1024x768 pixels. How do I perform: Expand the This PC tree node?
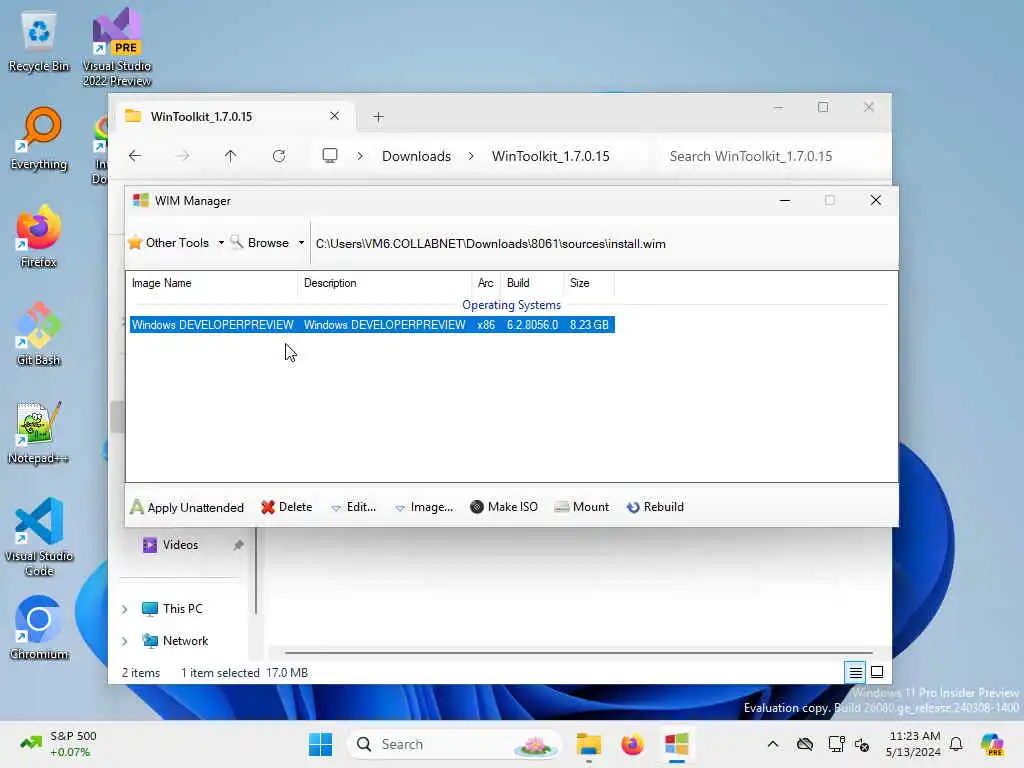(x=125, y=609)
